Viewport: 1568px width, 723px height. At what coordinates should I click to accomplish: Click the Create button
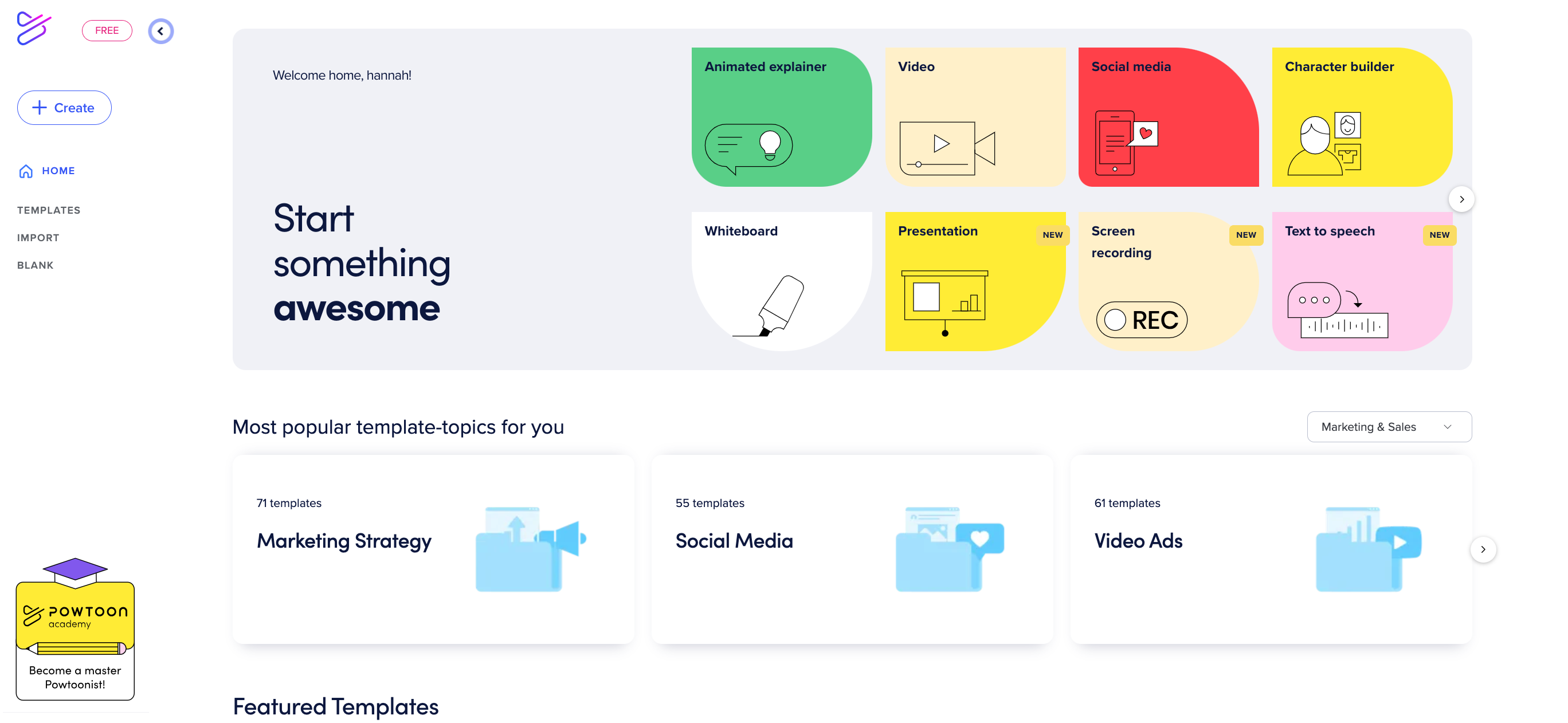pyautogui.click(x=64, y=107)
